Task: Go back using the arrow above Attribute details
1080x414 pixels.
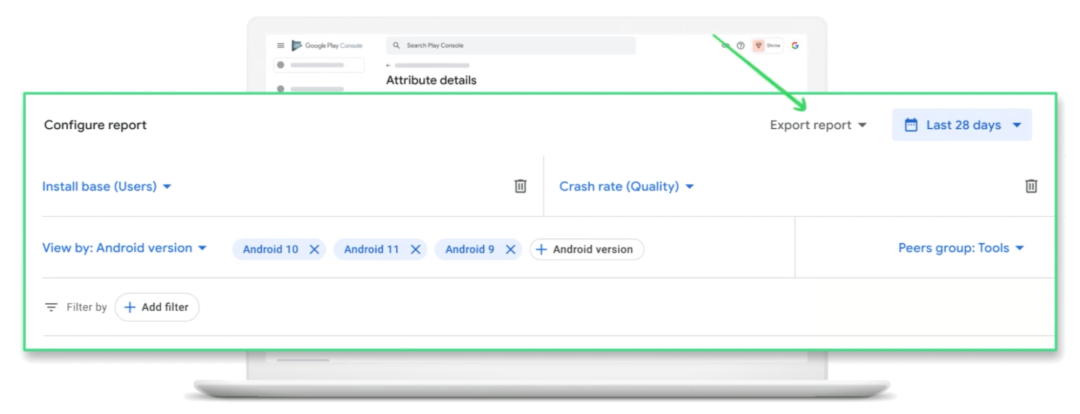Action: (x=388, y=65)
